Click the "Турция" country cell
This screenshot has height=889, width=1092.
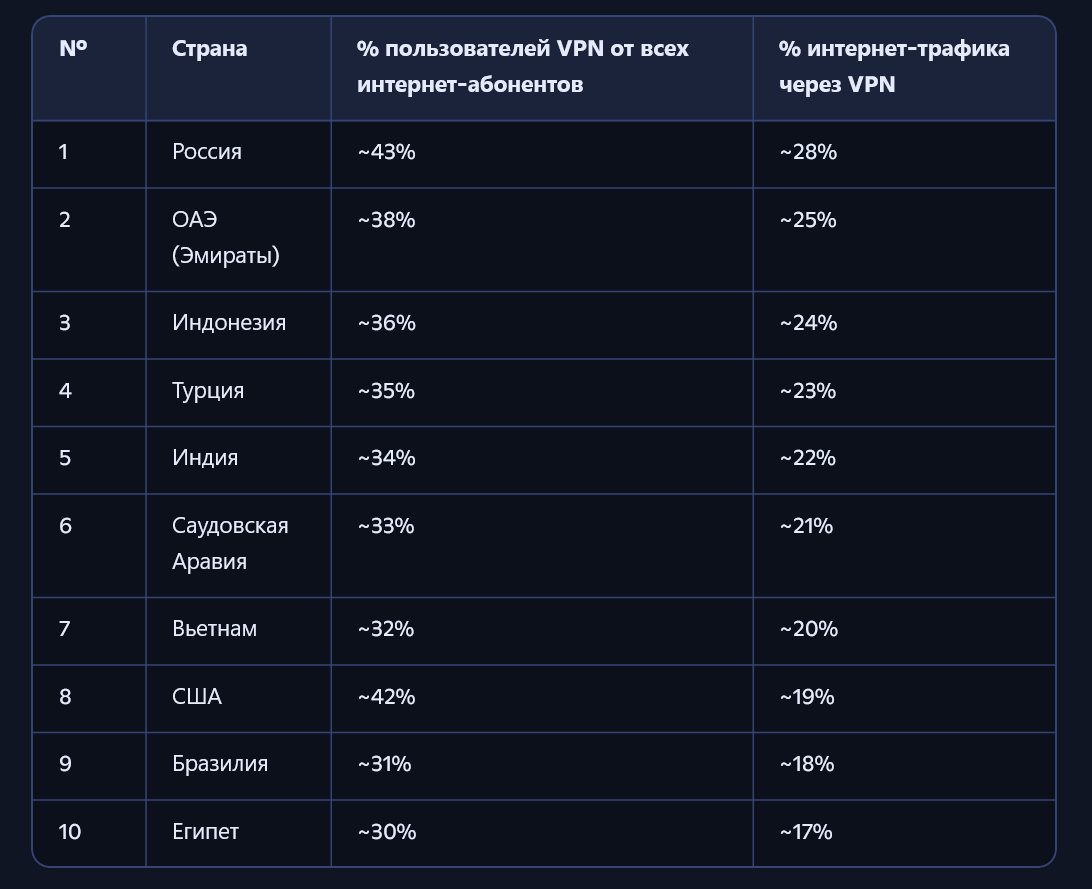[x=208, y=391]
